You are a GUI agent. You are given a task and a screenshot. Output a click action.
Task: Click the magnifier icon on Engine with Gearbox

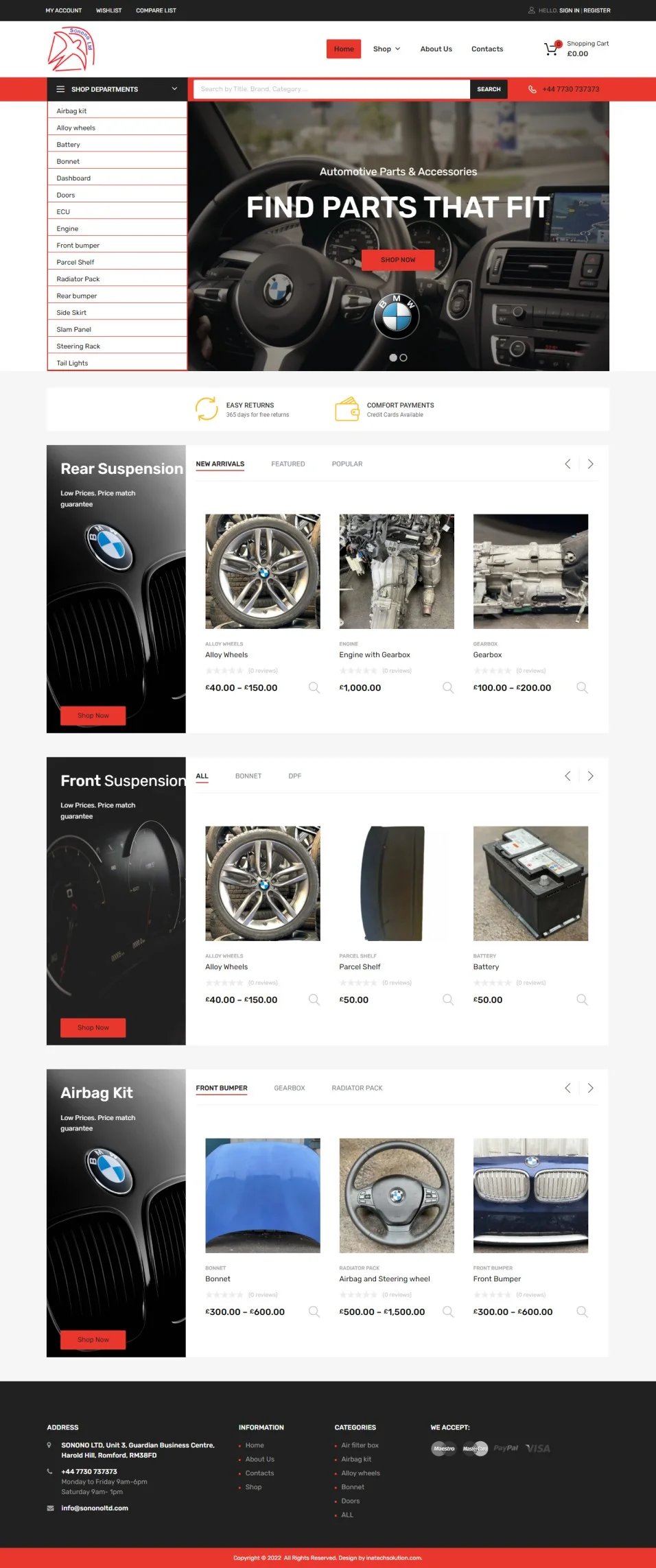[x=448, y=687]
